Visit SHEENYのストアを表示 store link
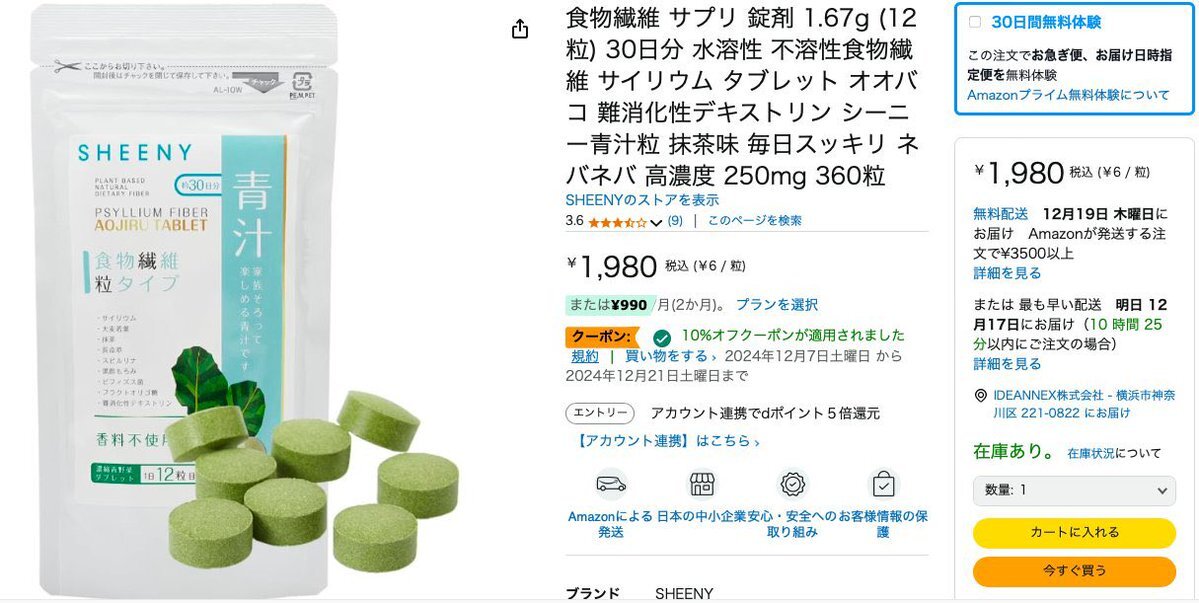1199x603 pixels. (x=642, y=200)
